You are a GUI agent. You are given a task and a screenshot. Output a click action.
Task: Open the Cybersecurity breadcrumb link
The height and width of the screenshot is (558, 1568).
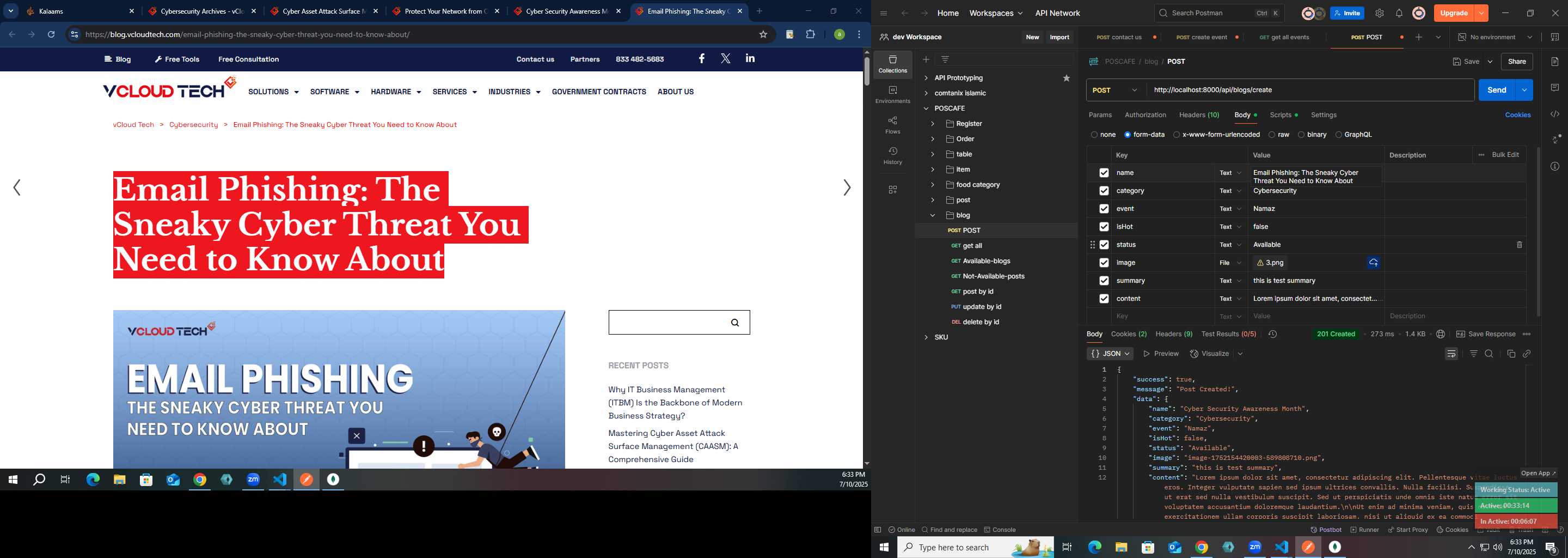pyautogui.click(x=194, y=125)
